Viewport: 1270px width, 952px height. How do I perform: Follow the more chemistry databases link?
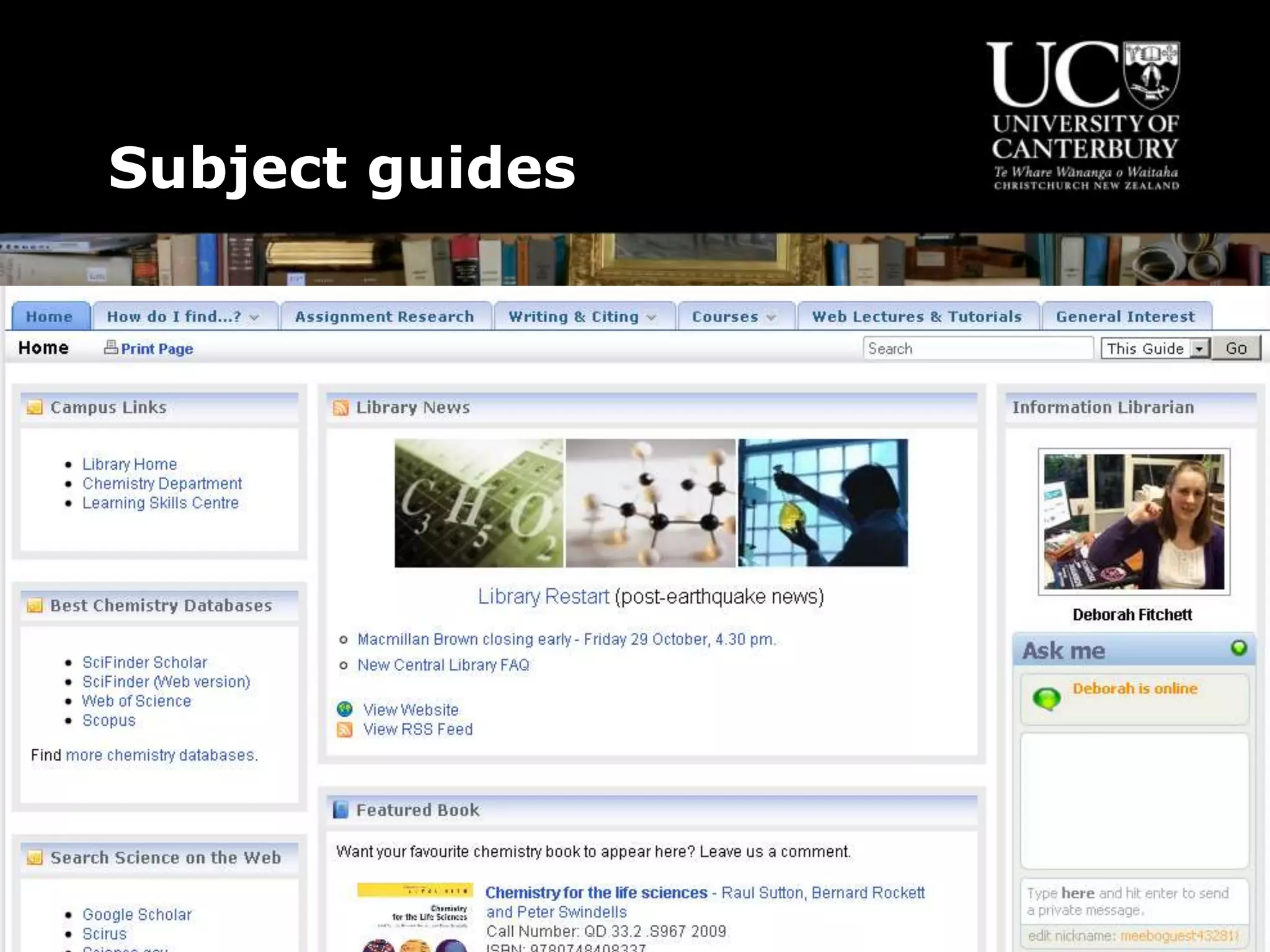pos(161,755)
